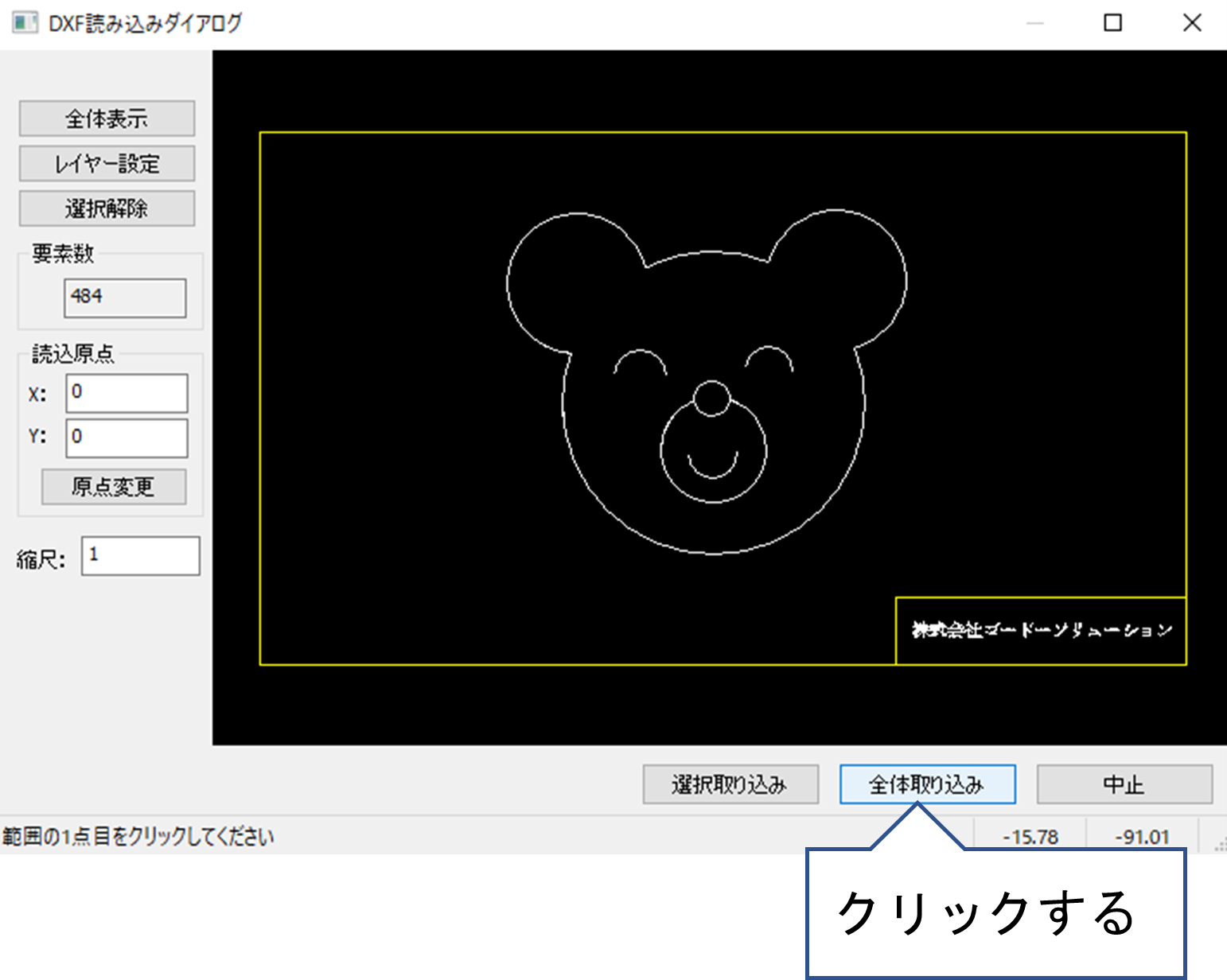The width and height of the screenshot is (1227, 980).
Task: Cancel with the 中止 button
Action: 1124,784
